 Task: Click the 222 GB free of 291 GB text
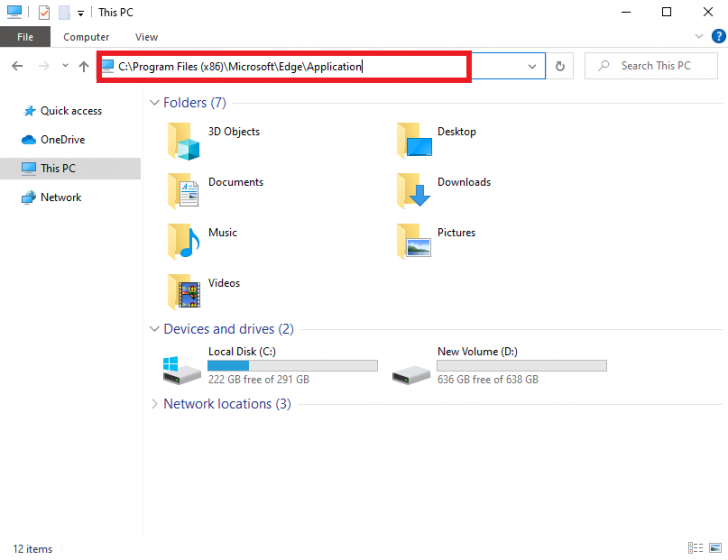tap(259, 380)
